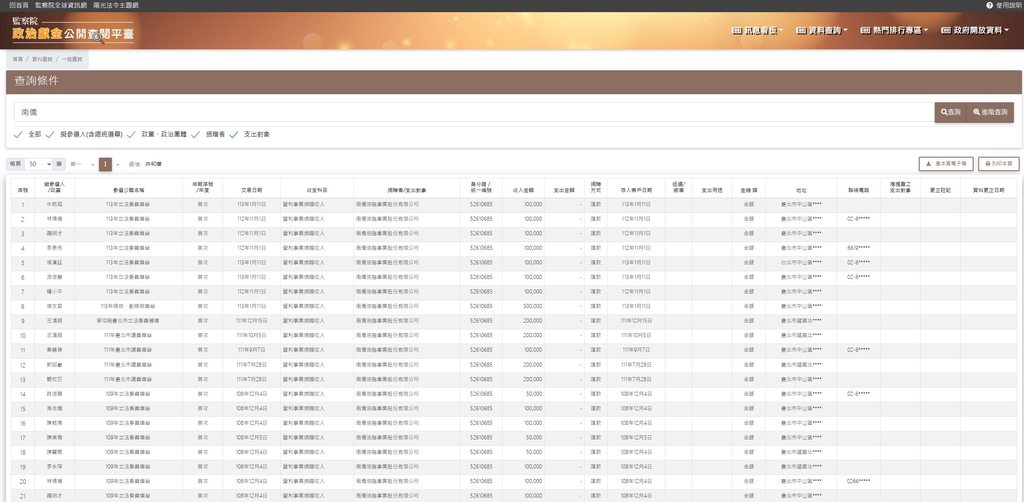This screenshot has width=1024, height=502.
Task: Click the 支出金額 column header
Action: [565, 190]
